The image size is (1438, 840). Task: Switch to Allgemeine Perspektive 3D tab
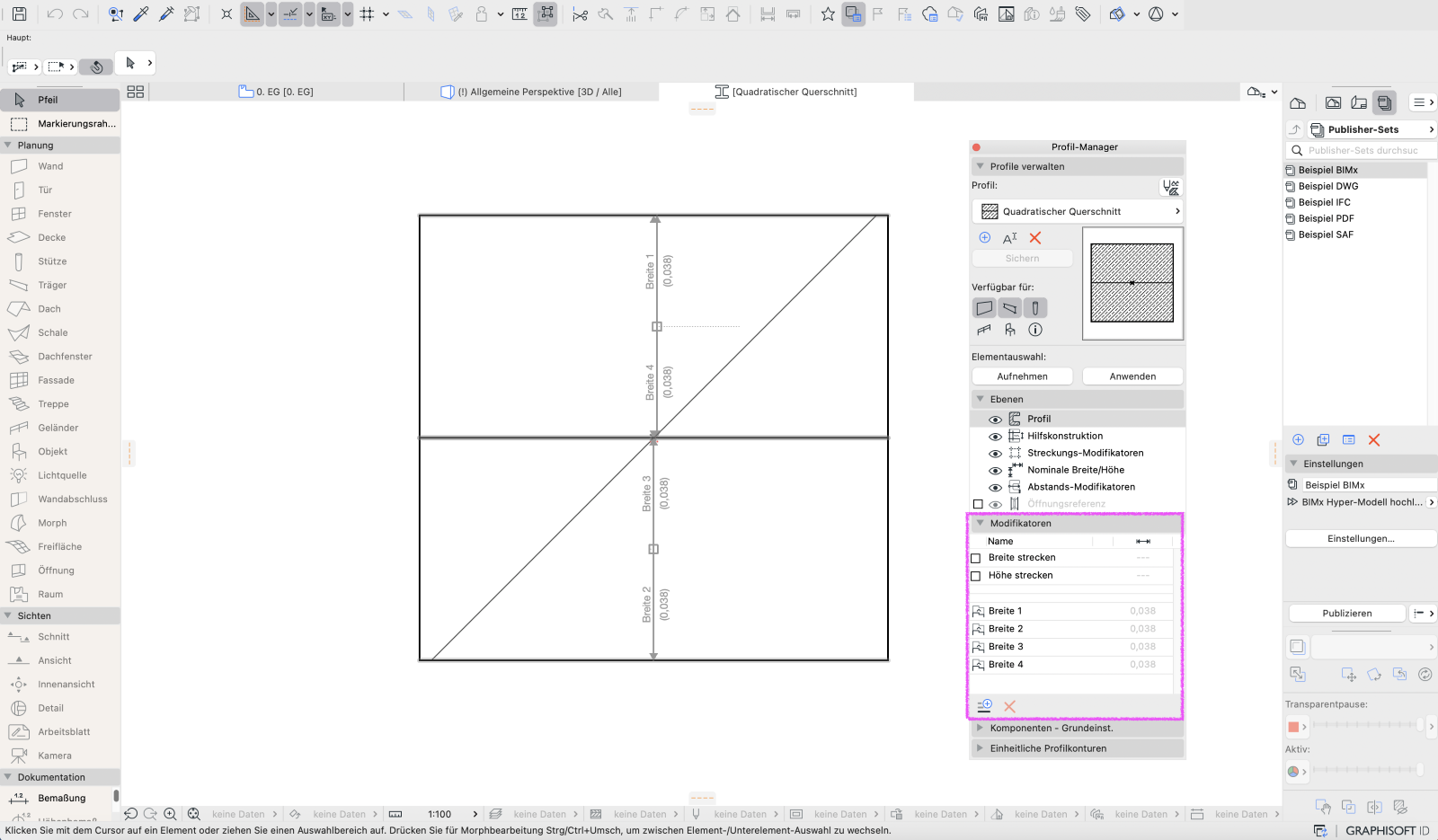[x=532, y=92]
